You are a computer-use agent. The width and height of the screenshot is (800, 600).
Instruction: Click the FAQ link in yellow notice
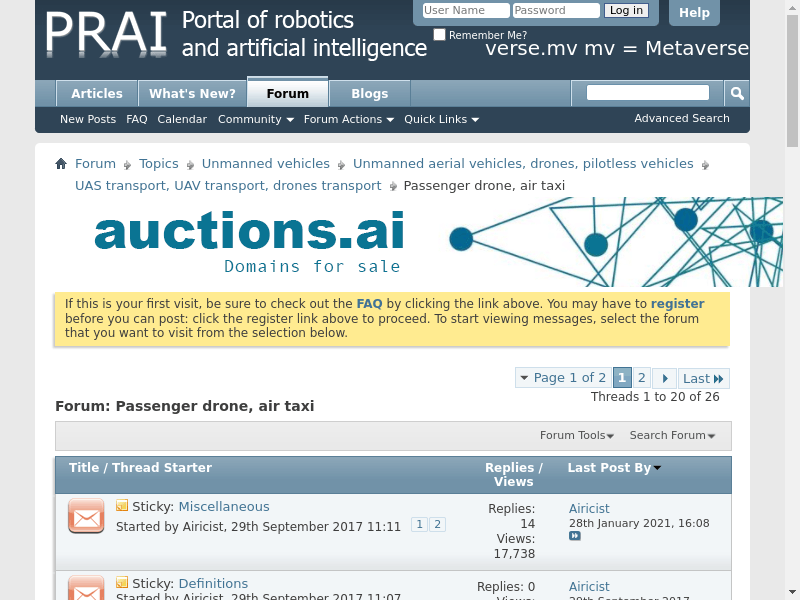pos(369,304)
